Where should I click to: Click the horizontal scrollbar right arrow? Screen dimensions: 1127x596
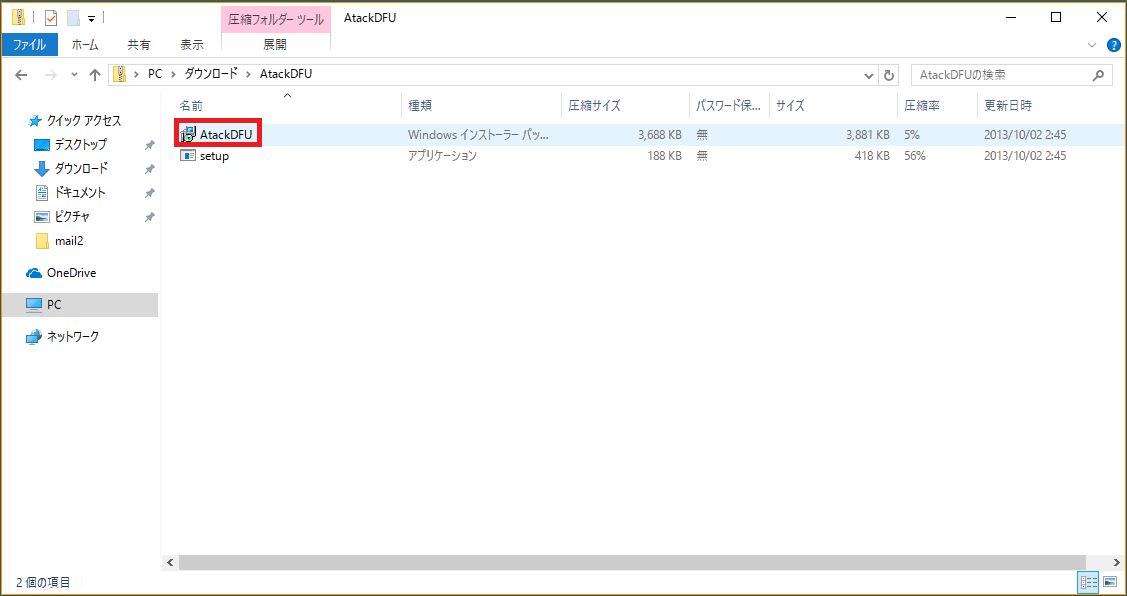click(1117, 561)
